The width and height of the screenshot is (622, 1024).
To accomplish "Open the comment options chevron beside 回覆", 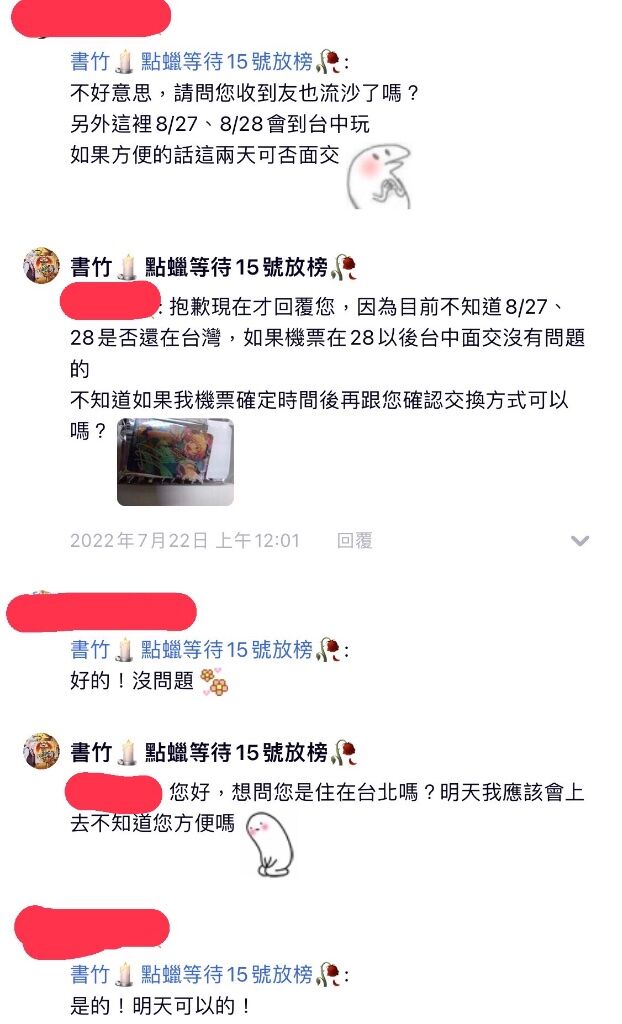I will click(580, 541).
